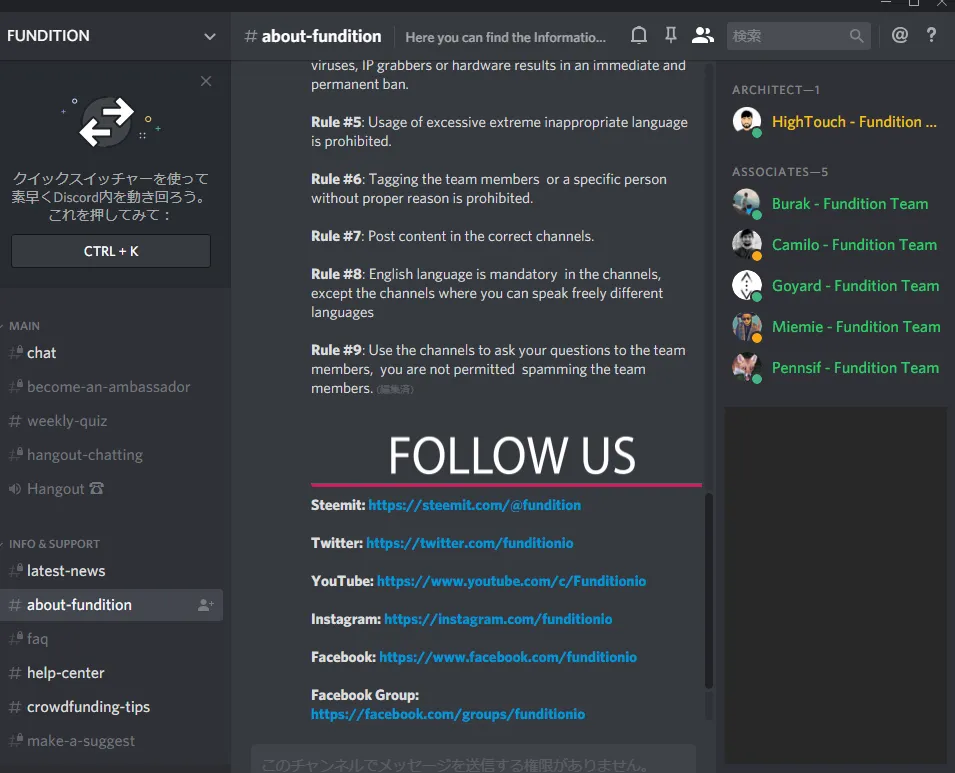The width and height of the screenshot is (955, 773).
Task: Select HighTouch - Fundition member name
Action: click(854, 122)
